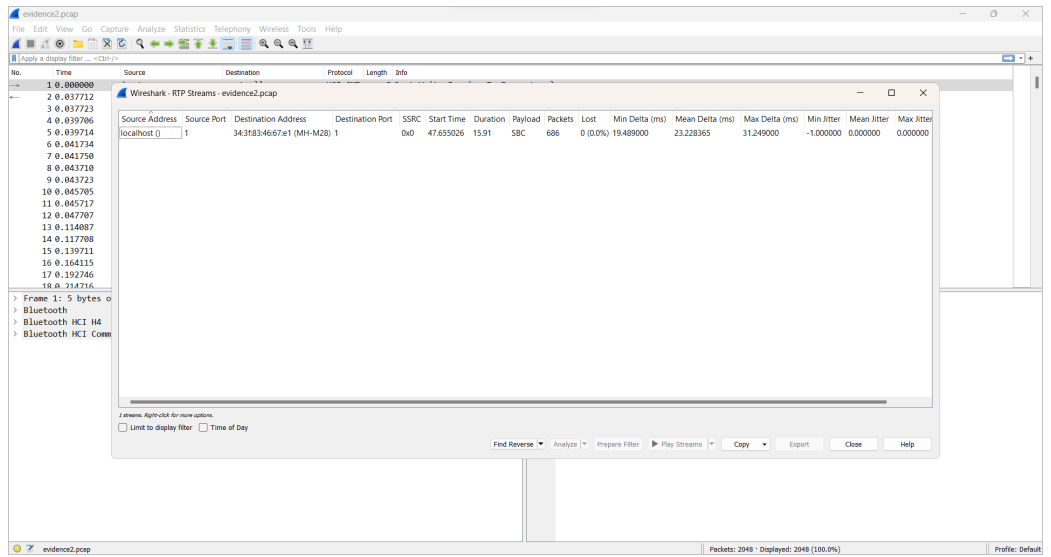1051x557 pixels.
Task: Toggle packet colorization in toolbar
Action: coord(246,44)
